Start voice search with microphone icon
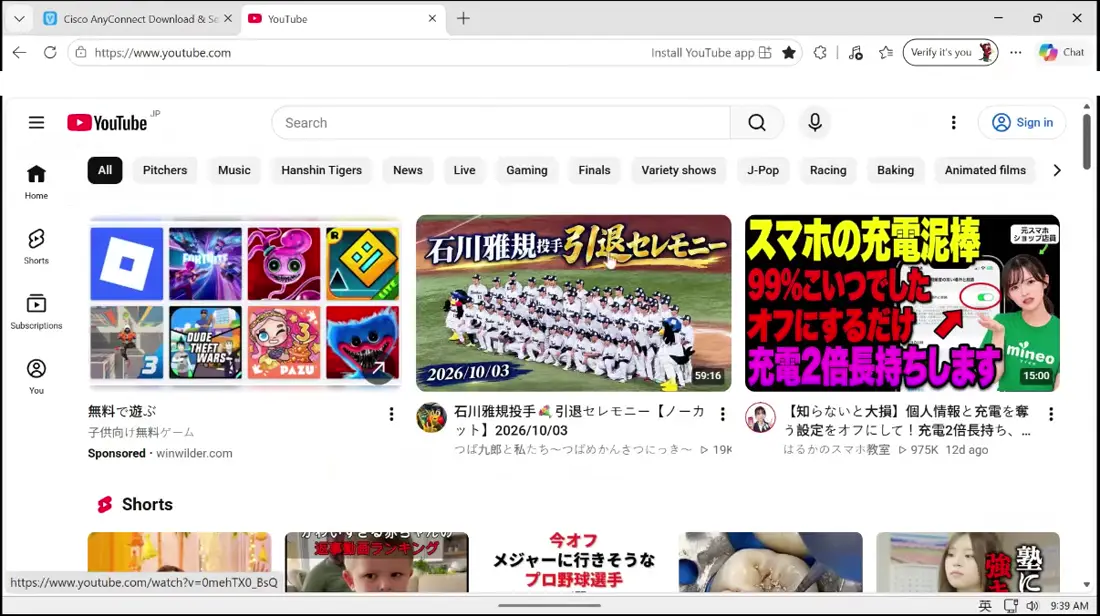Image resolution: width=1100 pixels, height=616 pixels. click(x=814, y=123)
